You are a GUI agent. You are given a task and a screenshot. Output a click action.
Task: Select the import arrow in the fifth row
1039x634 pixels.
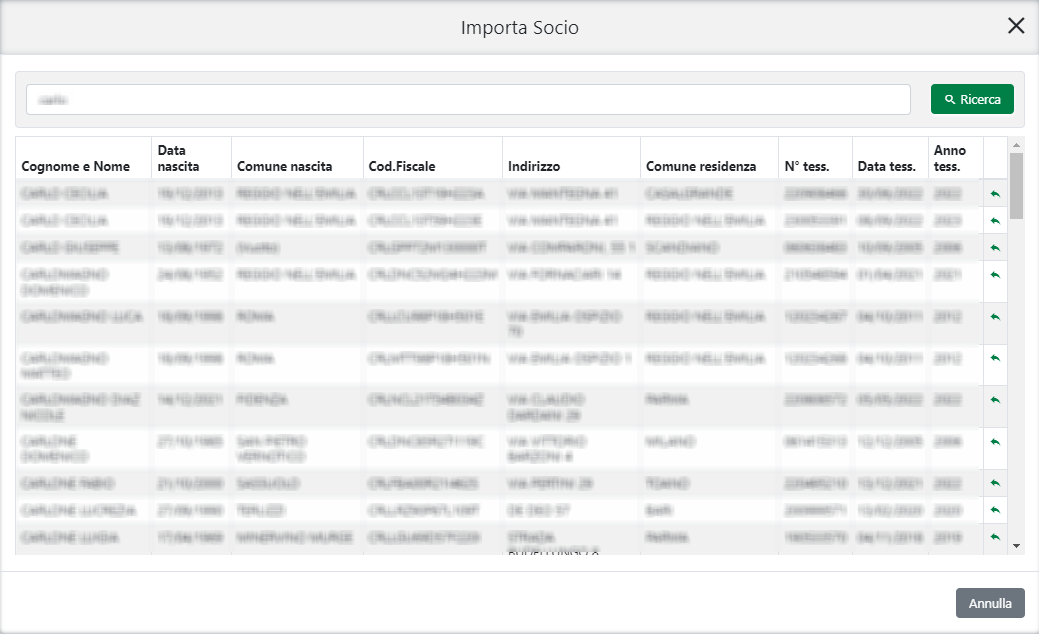click(995, 317)
